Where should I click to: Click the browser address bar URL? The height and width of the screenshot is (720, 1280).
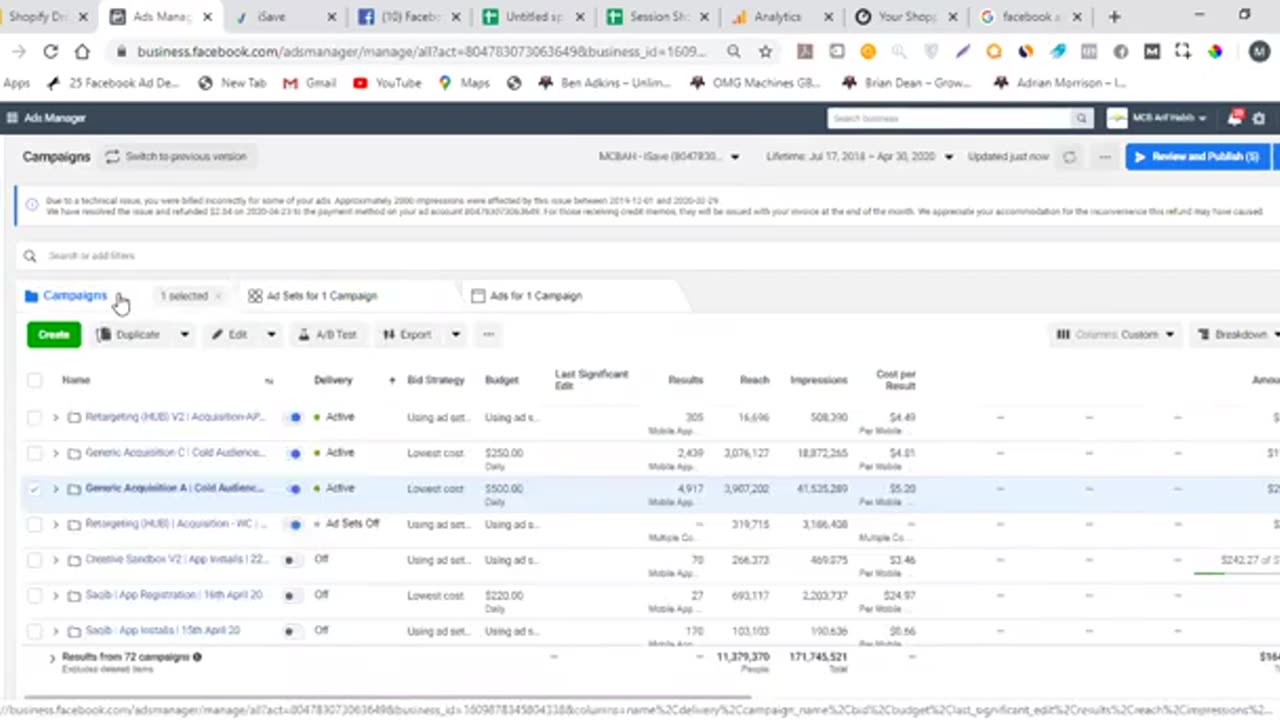pos(422,52)
